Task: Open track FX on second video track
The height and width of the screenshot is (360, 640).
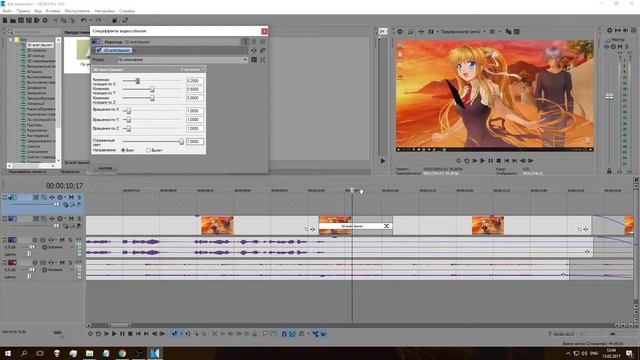Action: pos(52,219)
